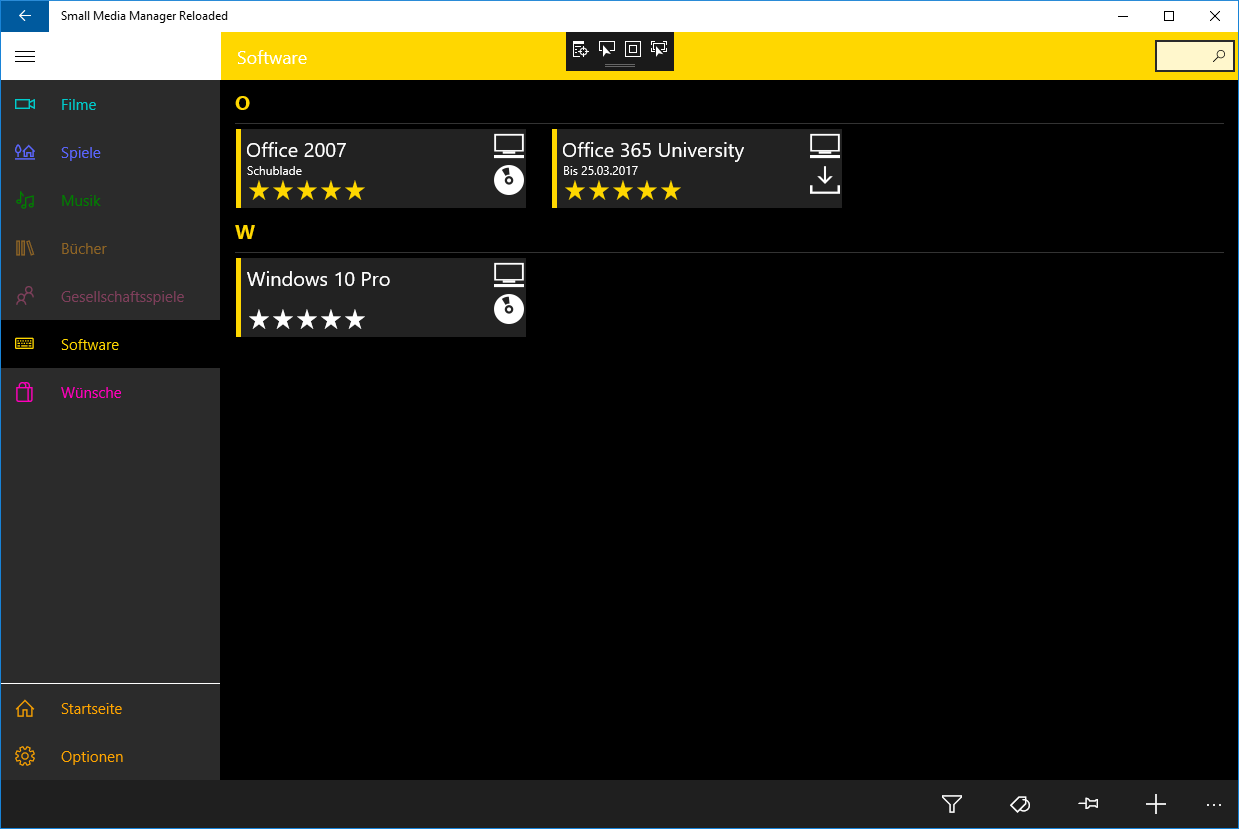The image size is (1239, 829).
Task: Click the star rating of Windows 10 Pro
Action: click(x=307, y=320)
